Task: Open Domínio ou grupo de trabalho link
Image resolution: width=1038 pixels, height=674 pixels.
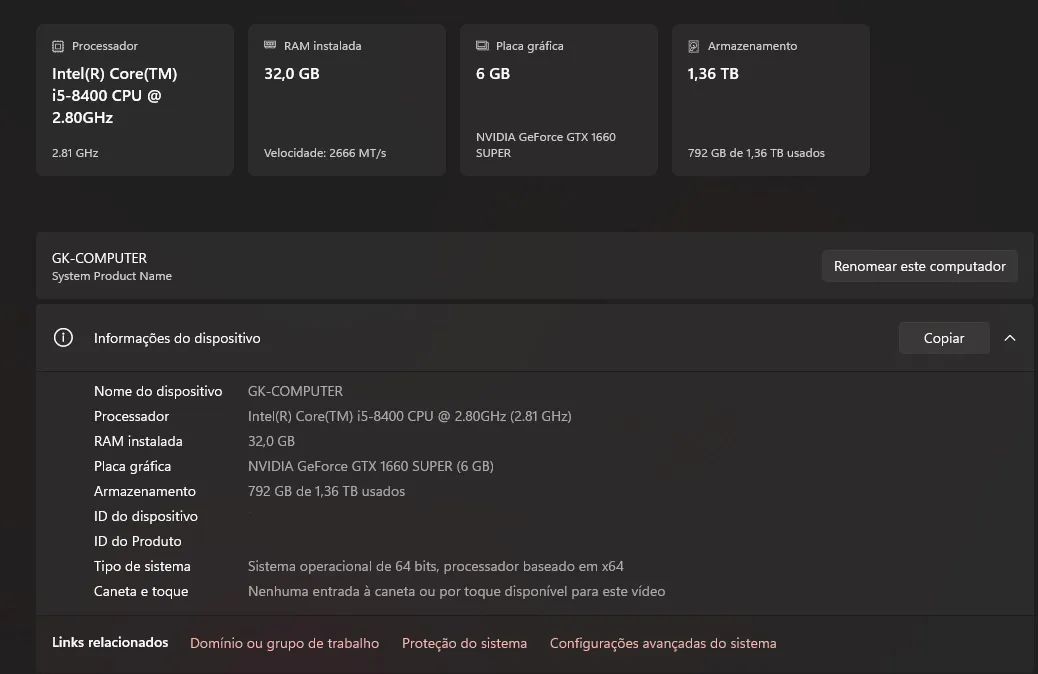Action: tap(285, 643)
